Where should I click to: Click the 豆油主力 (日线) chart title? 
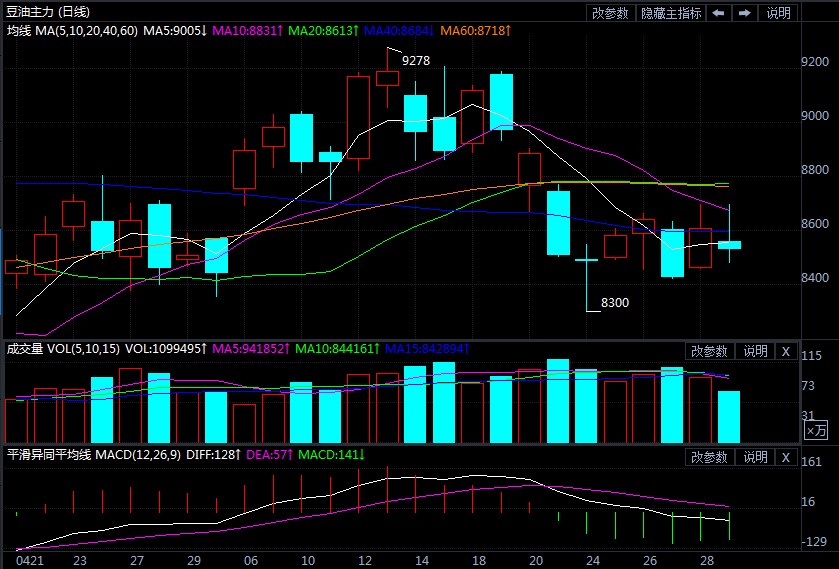click(47, 12)
